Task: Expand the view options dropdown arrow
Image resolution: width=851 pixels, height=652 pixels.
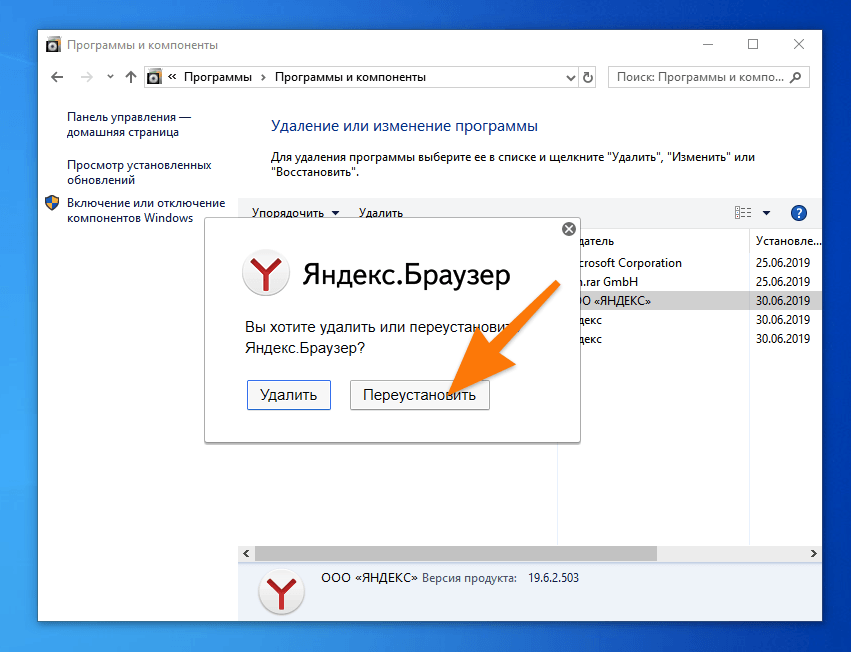Action: coord(766,213)
